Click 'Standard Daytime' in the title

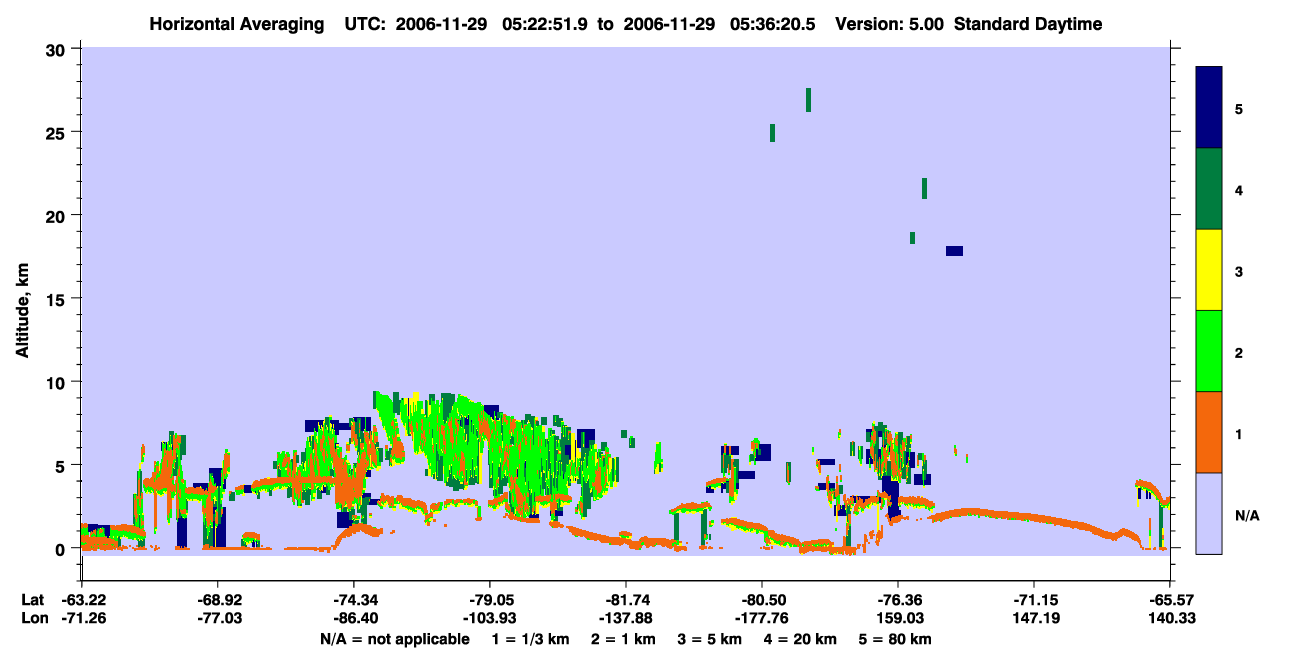coord(1028,24)
